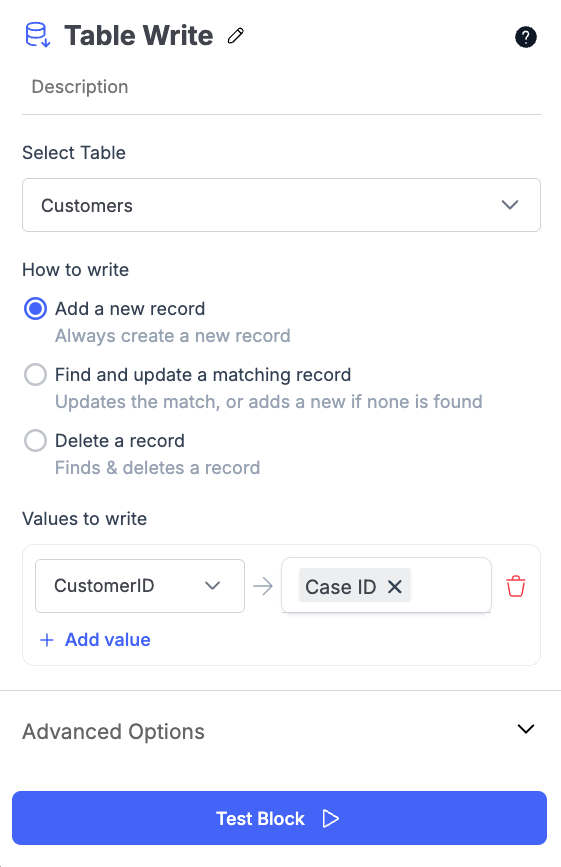Run the Test Block button

click(280, 818)
